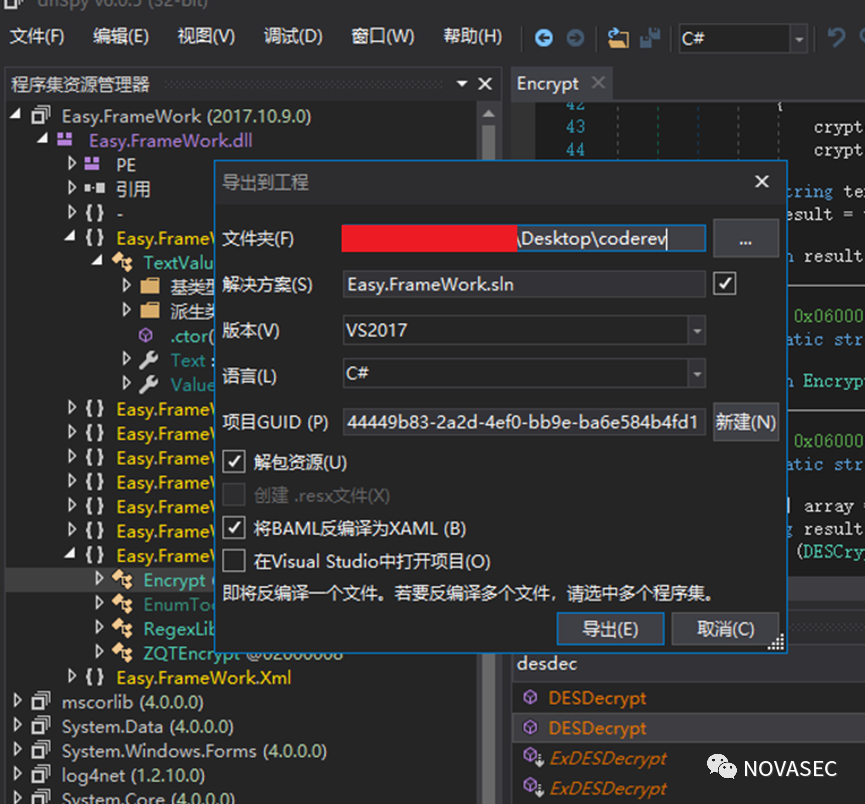Viewport: 865px width, 804px height.
Task: Click the Cancel (C) button
Action: (x=725, y=629)
